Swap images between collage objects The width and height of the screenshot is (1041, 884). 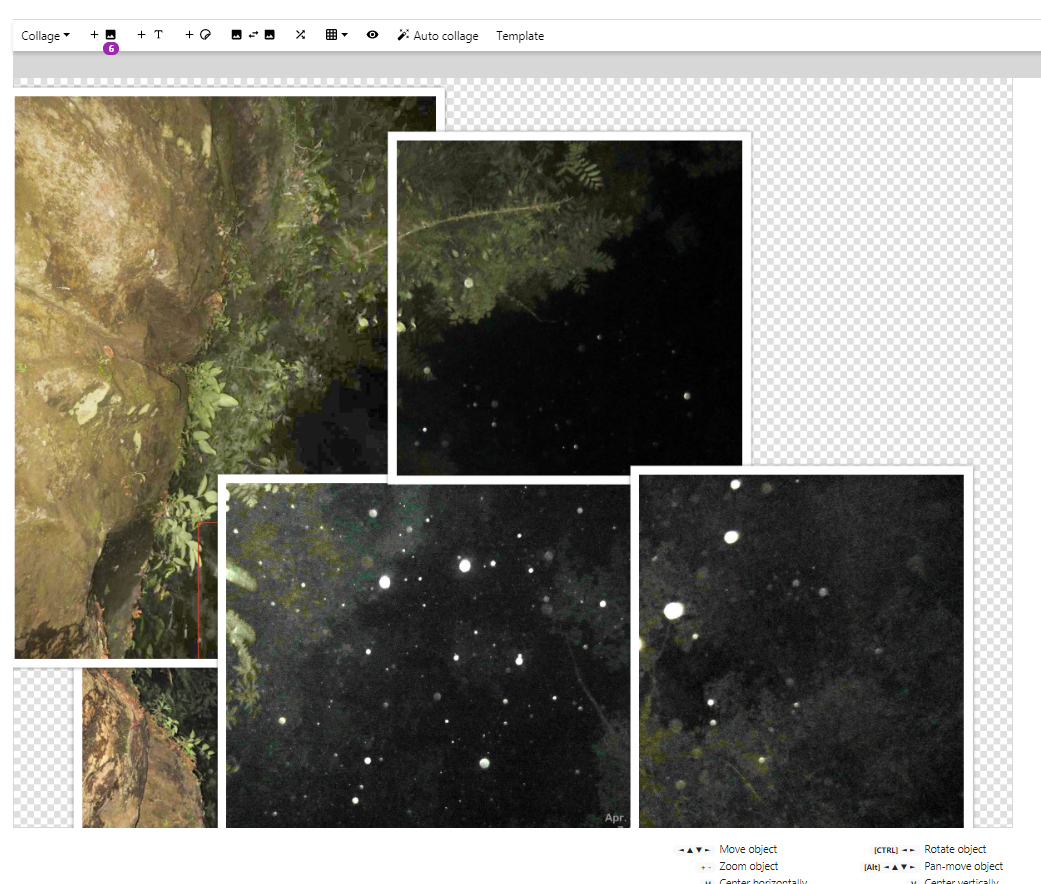(x=253, y=35)
